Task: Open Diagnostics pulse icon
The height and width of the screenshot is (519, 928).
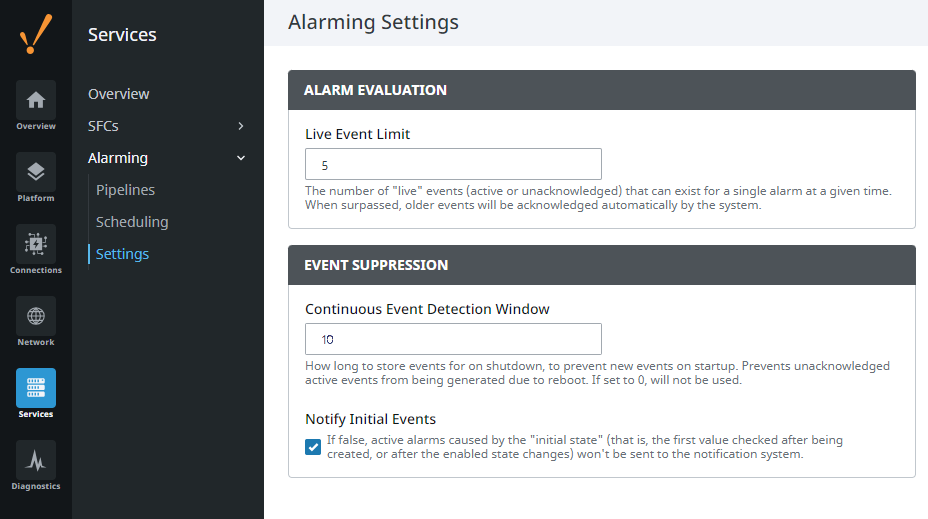Action: tap(36, 460)
